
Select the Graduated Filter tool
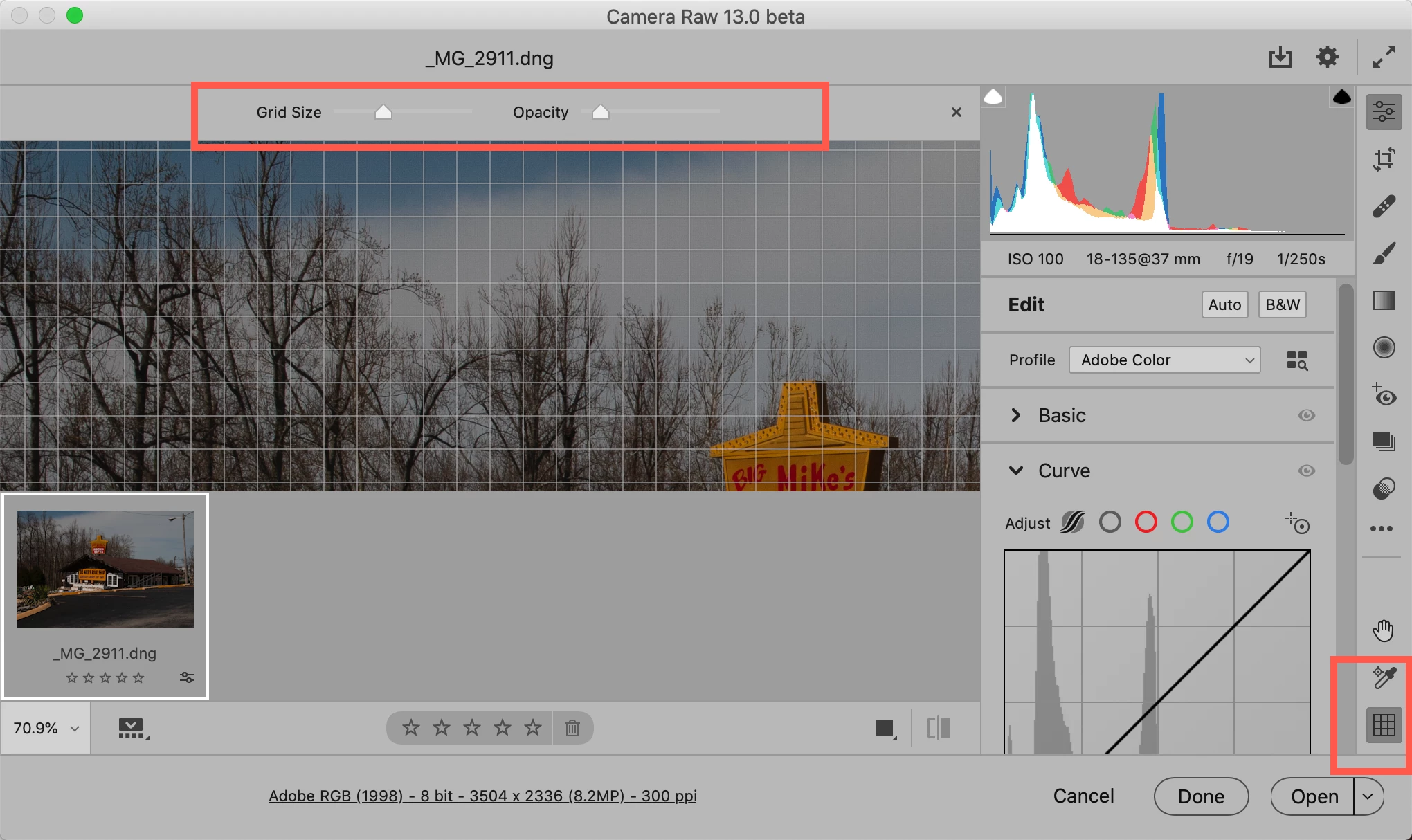coord(1384,300)
